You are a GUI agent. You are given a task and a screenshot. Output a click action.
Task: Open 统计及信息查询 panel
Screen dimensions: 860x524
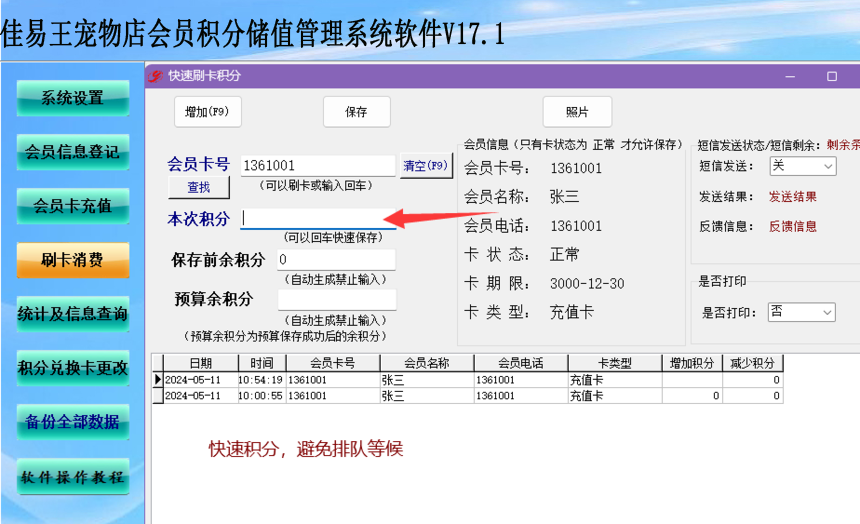coord(73,314)
